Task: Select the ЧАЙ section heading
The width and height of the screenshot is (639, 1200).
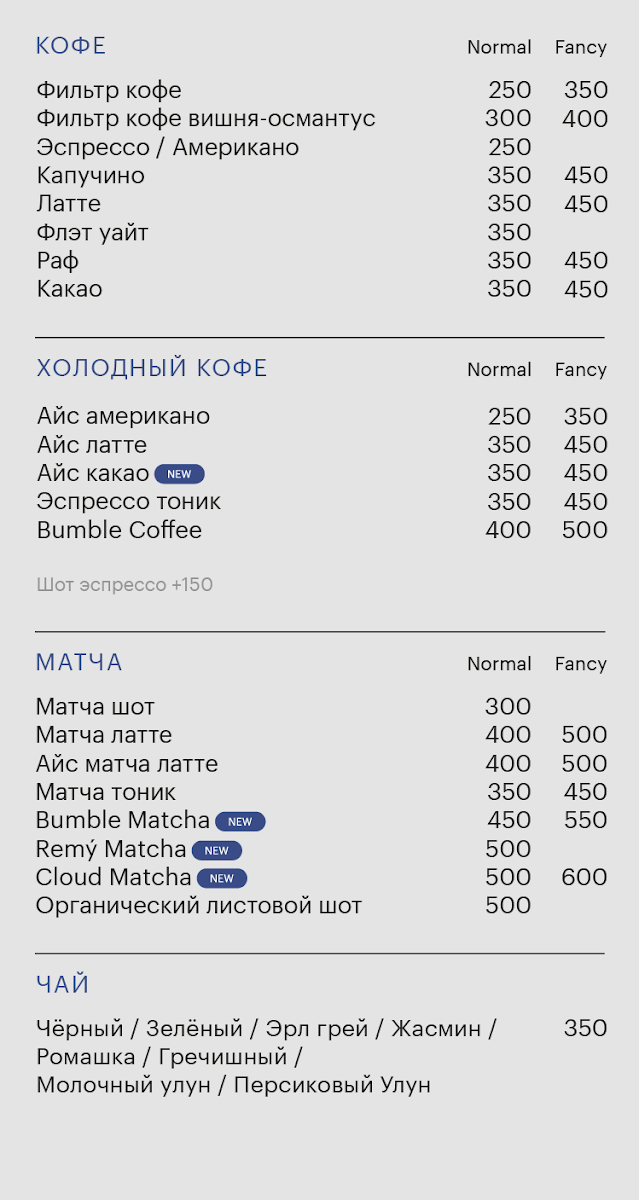Action: [63, 985]
